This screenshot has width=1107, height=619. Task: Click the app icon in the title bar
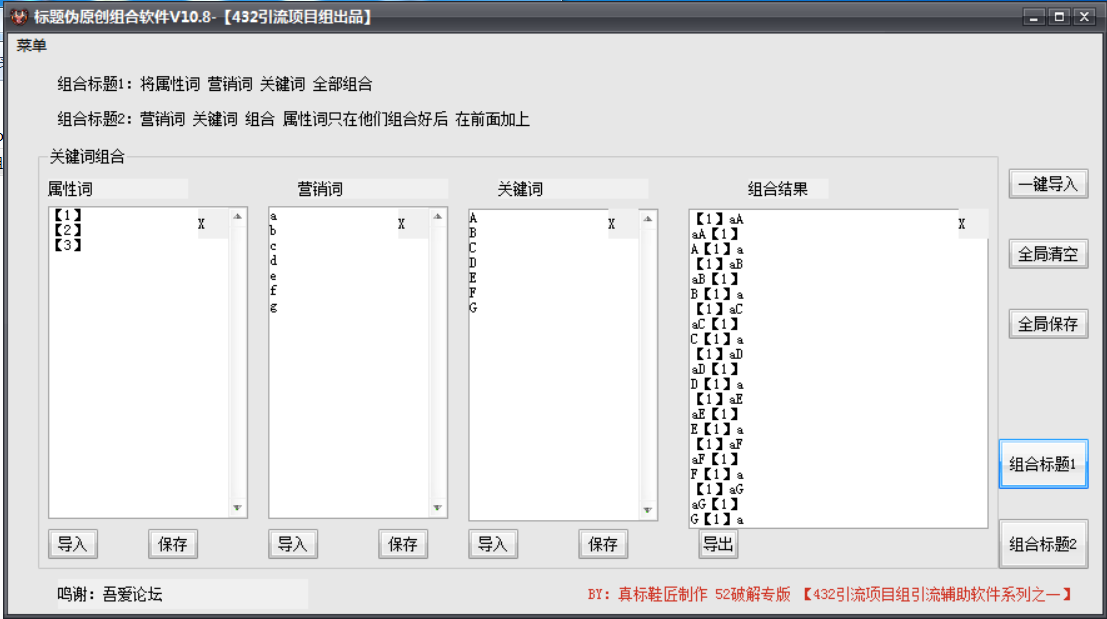[19, 16]
